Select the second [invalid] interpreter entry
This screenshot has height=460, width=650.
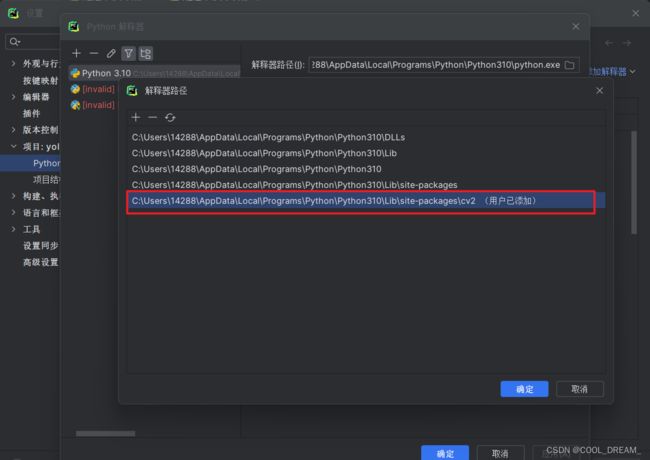click(93, 105)
